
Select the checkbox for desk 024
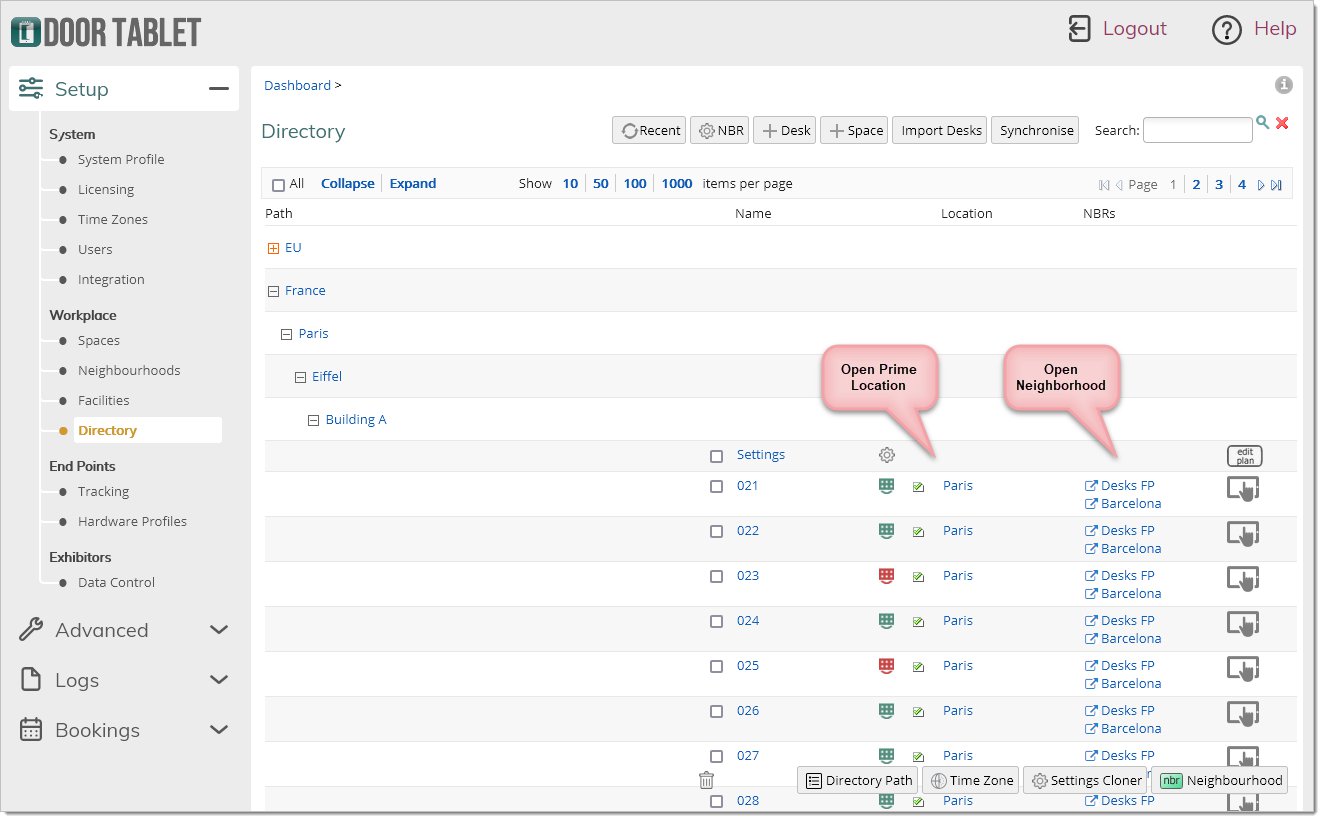[716, 622]
